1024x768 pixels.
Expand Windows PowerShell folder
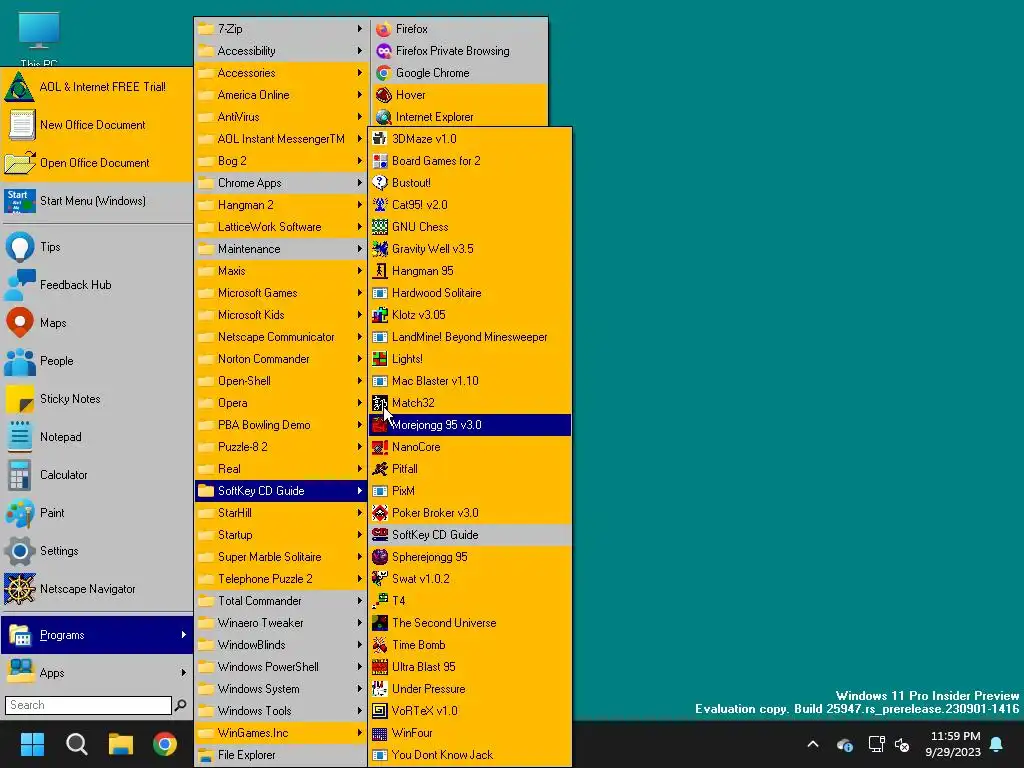coord(281,667)
